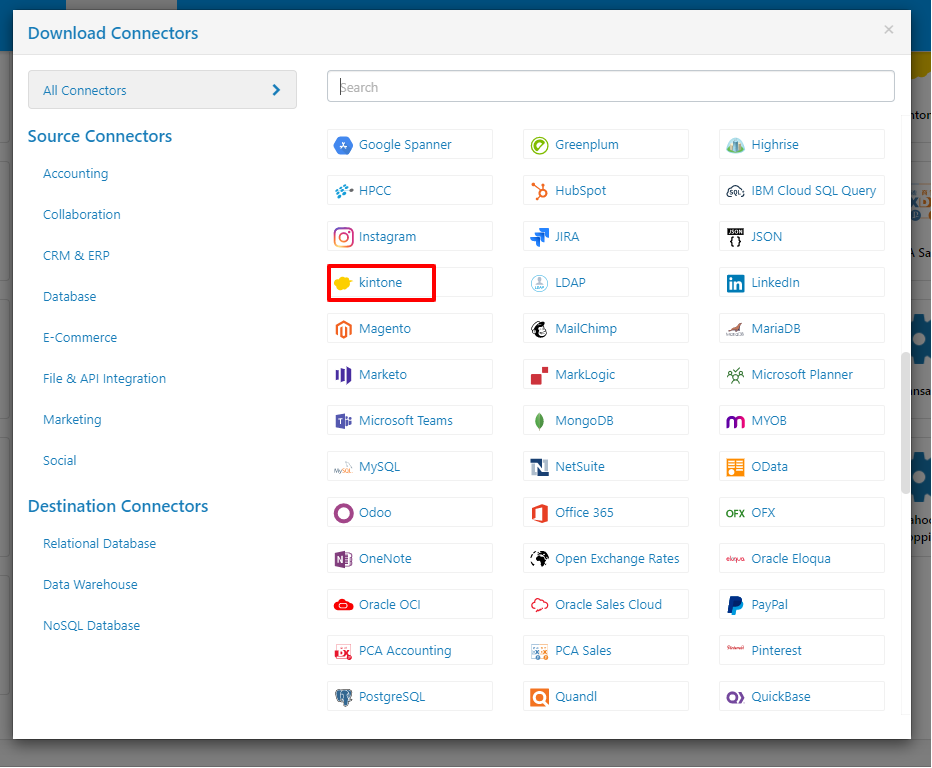The width and height of the screenshot is (932, 768).
Task: Open the Oracle Sales Cloud connector
Action: 606,604
